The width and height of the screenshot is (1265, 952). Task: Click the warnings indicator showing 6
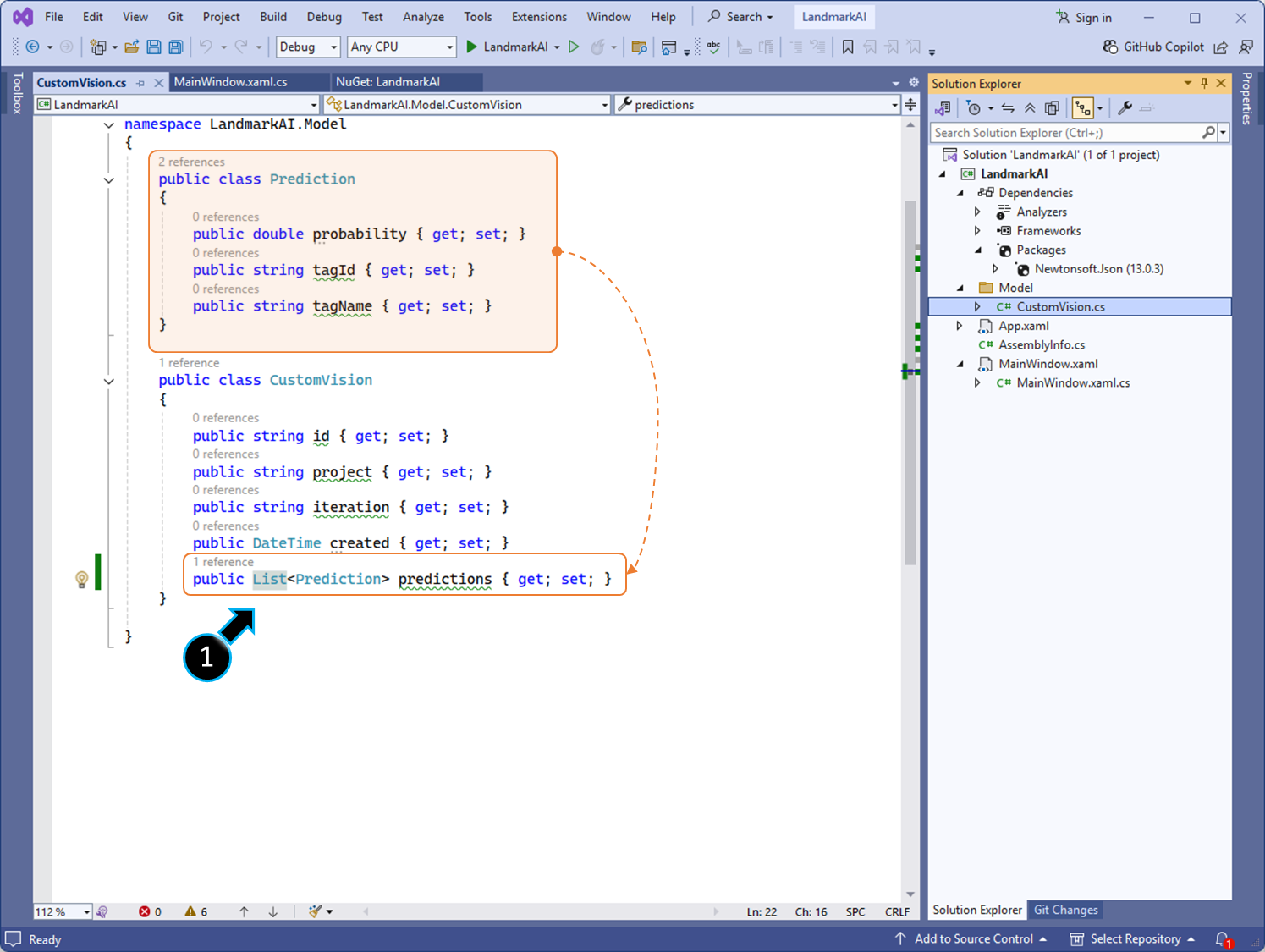click(x=195, y=911)
